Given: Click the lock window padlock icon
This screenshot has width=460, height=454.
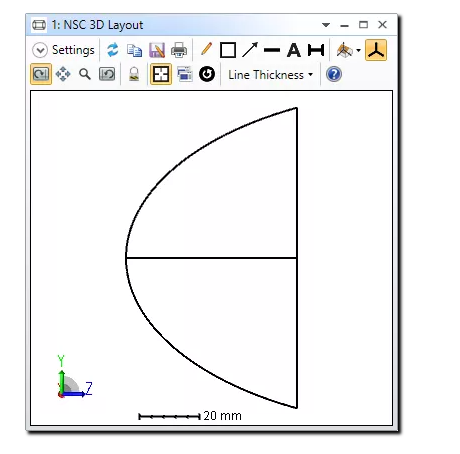Looking at the screenshot, I should [134, 74].
